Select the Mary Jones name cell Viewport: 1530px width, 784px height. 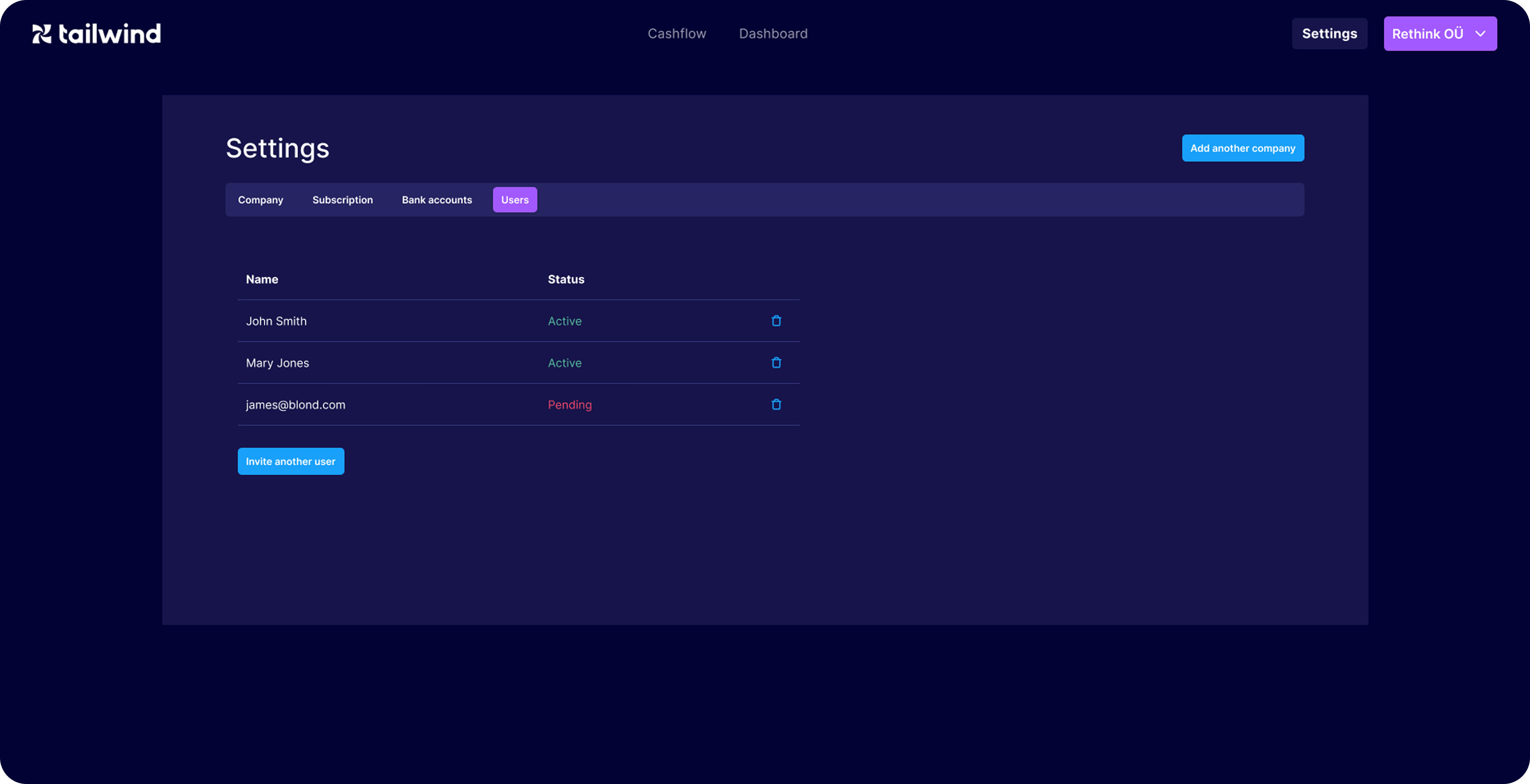[277, 363]
